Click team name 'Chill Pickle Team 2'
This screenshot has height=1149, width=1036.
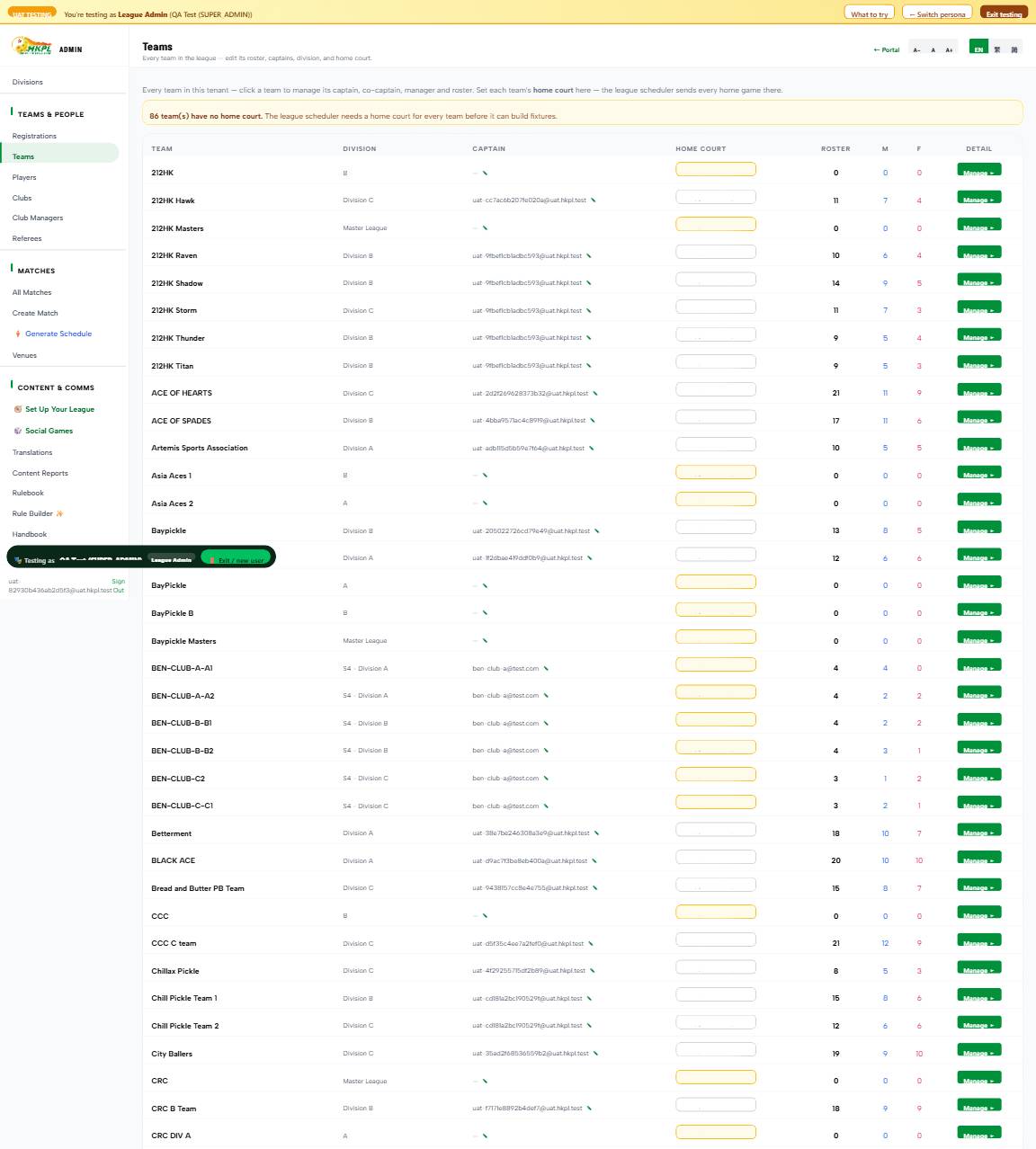tap(185, 1026)
